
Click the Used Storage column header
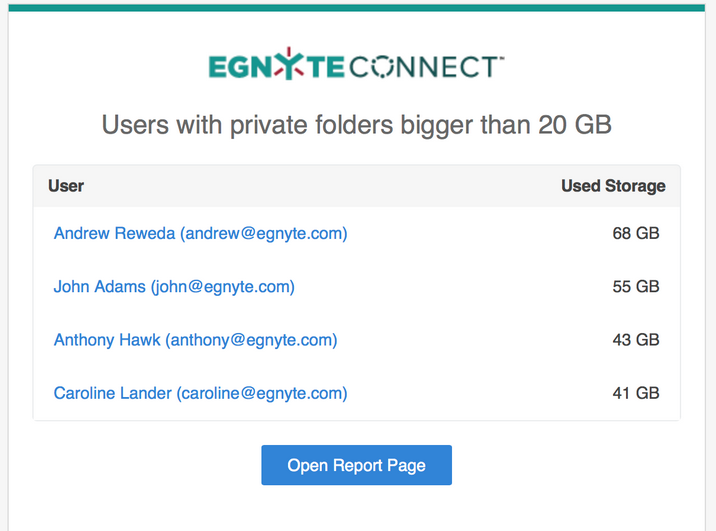tap(613, 186)
